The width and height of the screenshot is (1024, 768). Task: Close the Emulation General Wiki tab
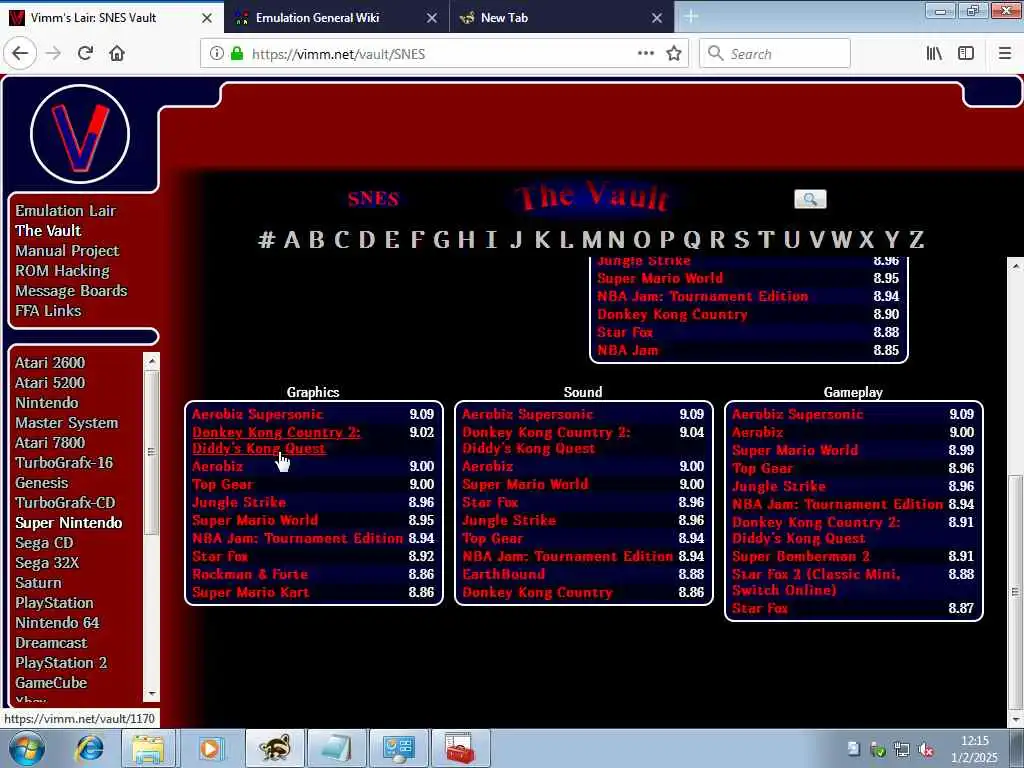(432, 18)
